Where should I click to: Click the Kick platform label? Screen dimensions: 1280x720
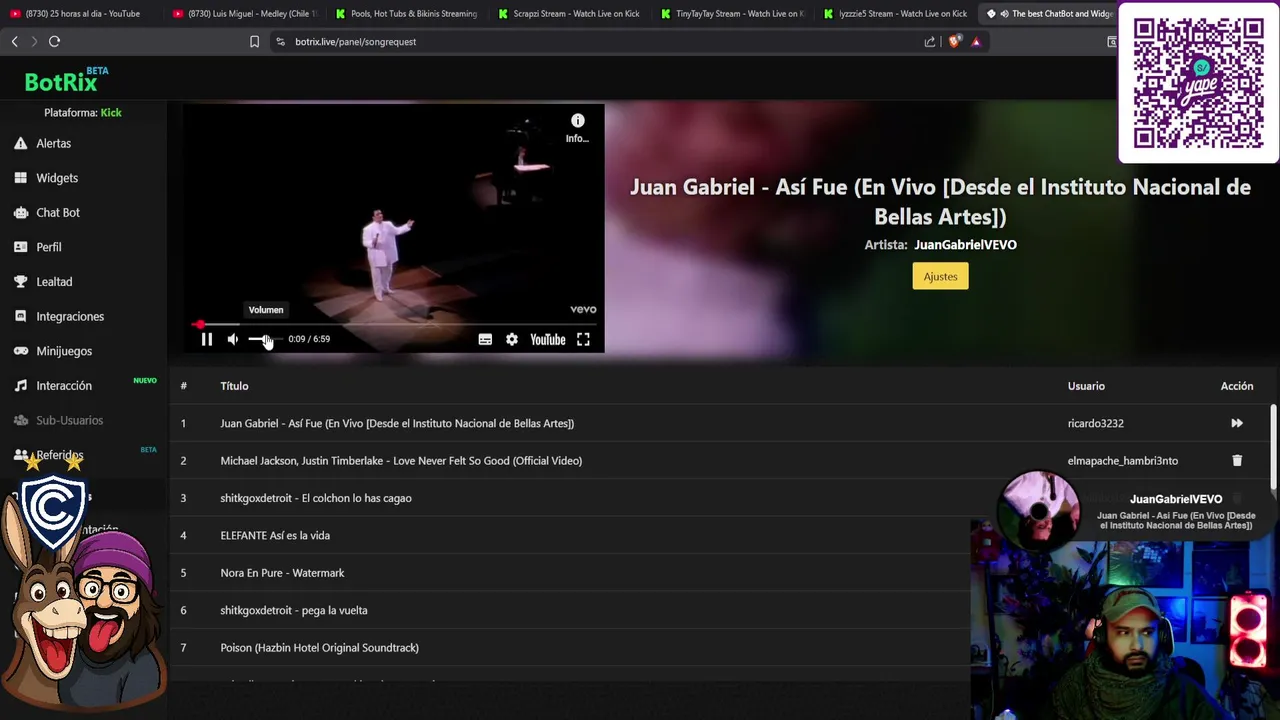tap(111, 113)
